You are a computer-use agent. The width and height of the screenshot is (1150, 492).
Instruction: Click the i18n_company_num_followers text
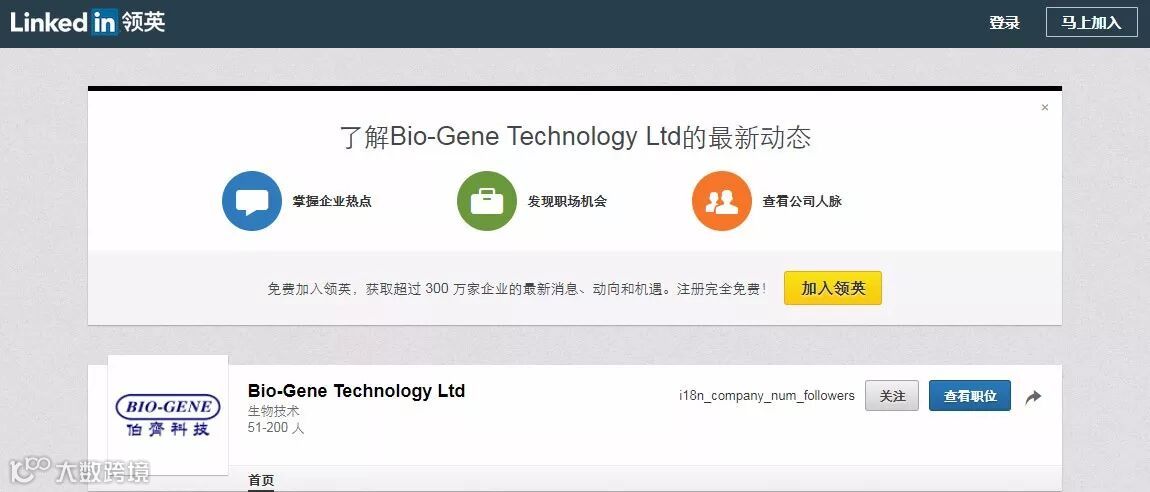click(766, 396)
